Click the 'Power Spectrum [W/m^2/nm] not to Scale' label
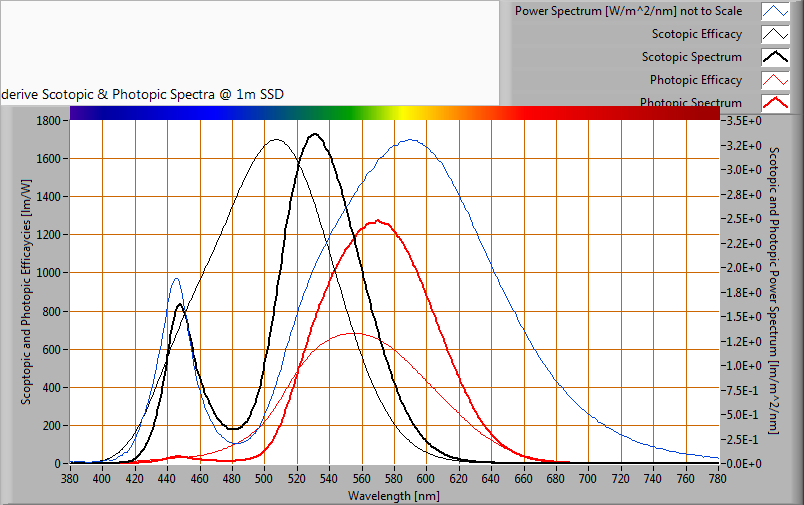The width and height of the screenshot is (804, 505). 628,12
